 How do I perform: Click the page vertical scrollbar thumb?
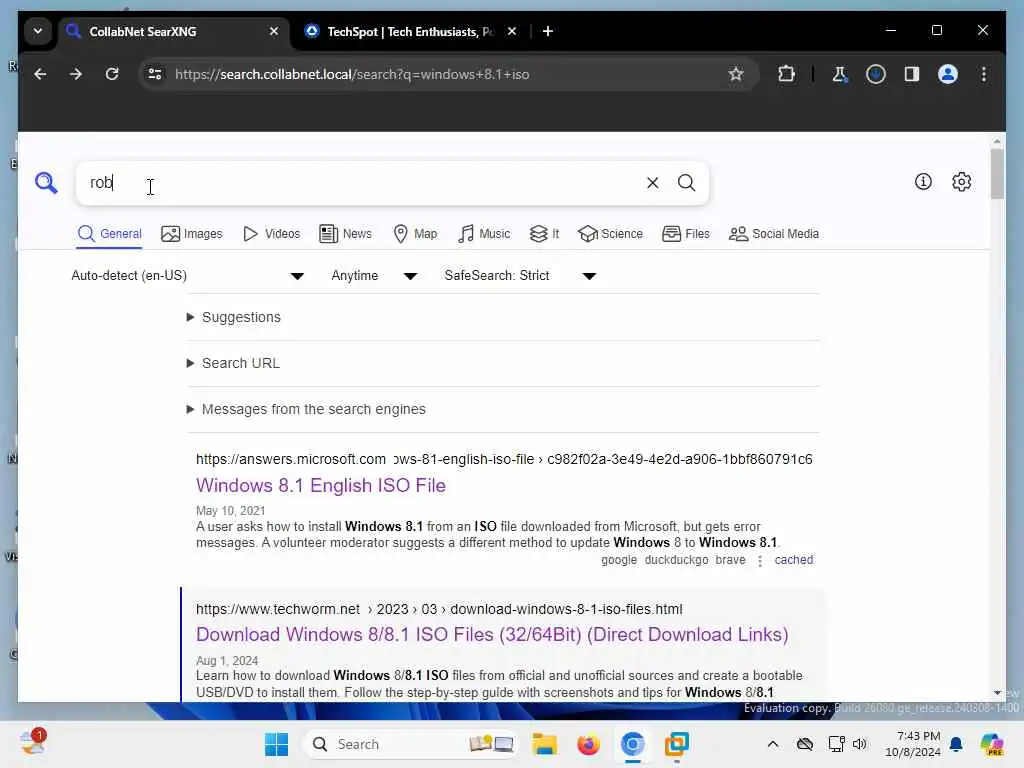point(997,174)
